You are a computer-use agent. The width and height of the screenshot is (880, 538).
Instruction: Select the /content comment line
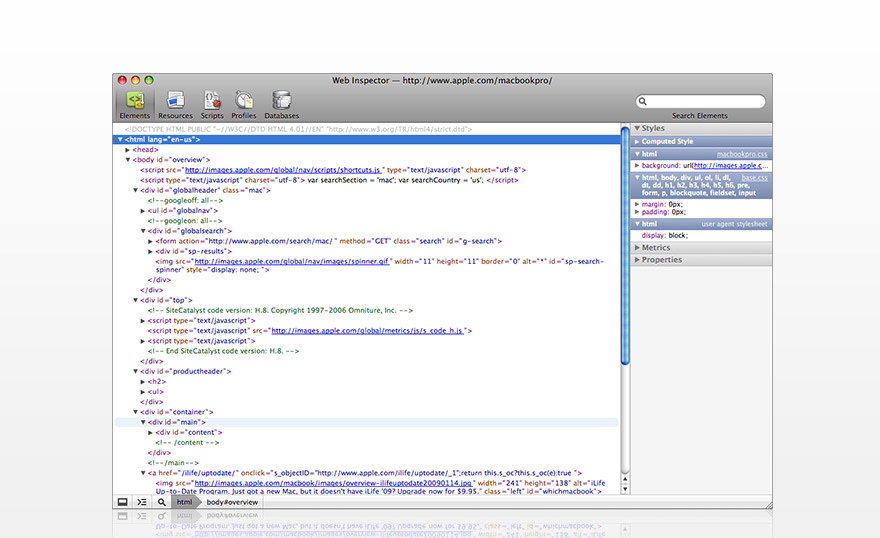coord(187,443)
